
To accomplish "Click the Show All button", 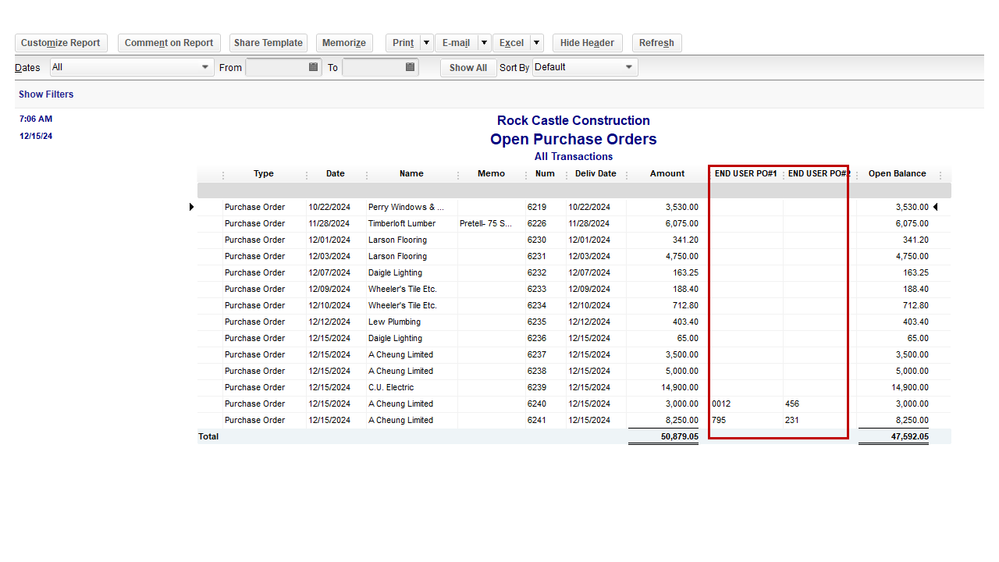I will (468, 68).
